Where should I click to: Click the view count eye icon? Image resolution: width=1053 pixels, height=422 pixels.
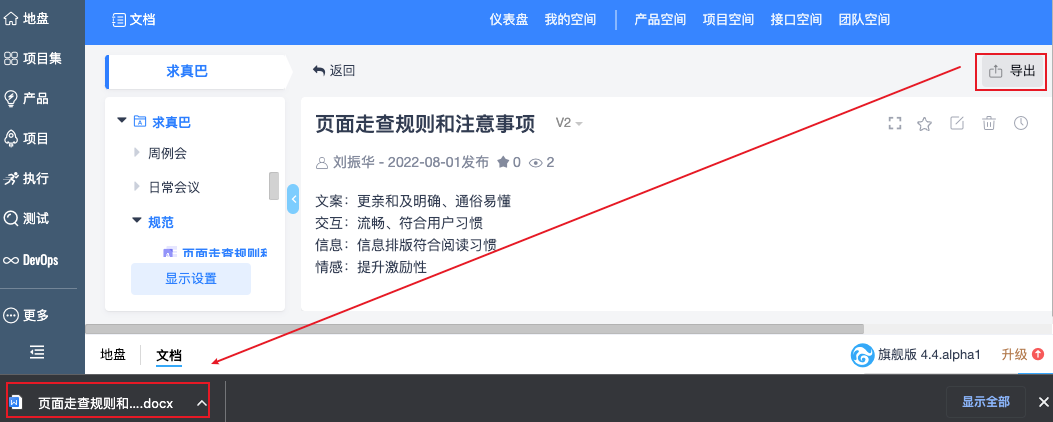coord(535,162)
